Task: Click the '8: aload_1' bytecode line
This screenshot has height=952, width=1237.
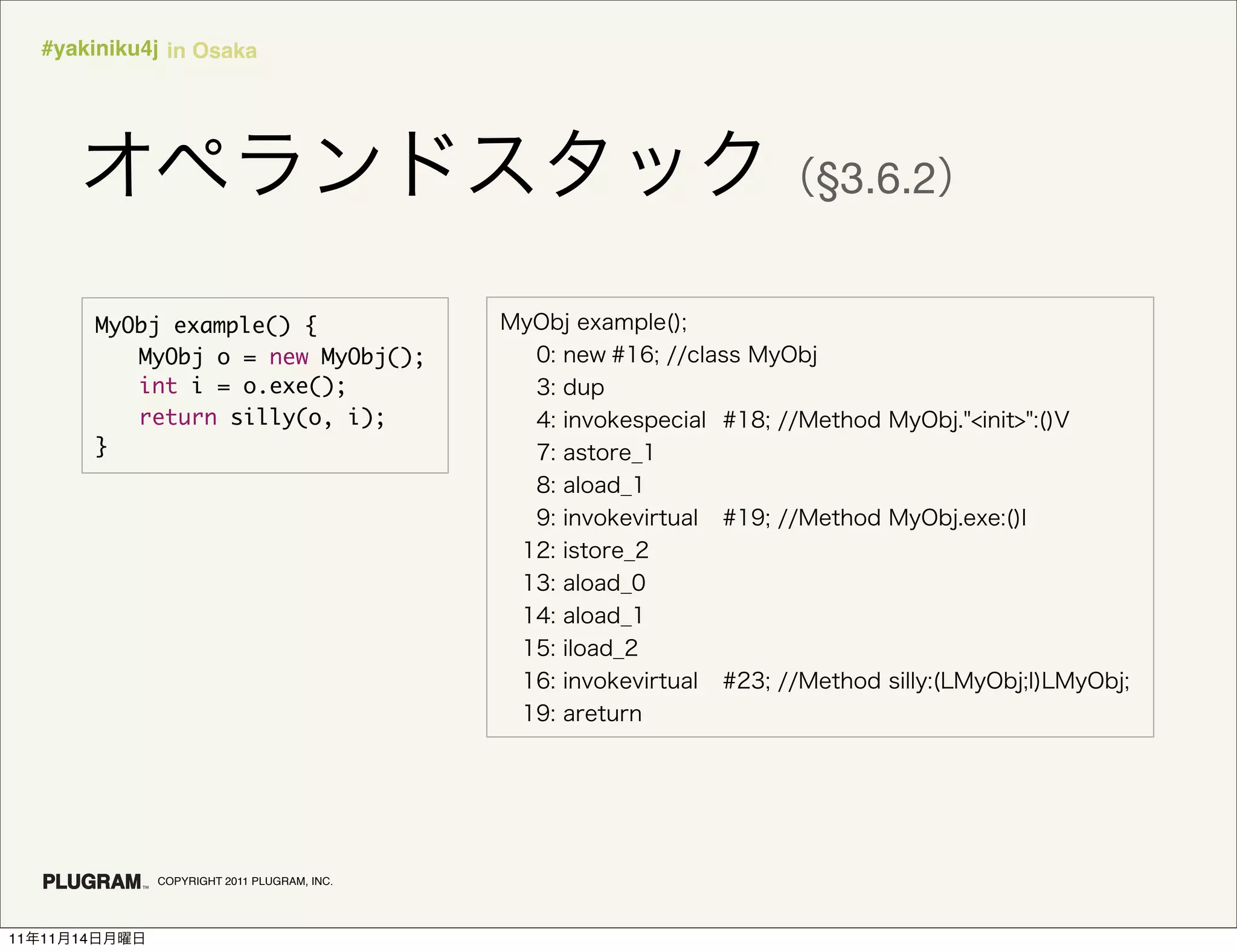Action: pyautogui.click(x=590, y=485)
